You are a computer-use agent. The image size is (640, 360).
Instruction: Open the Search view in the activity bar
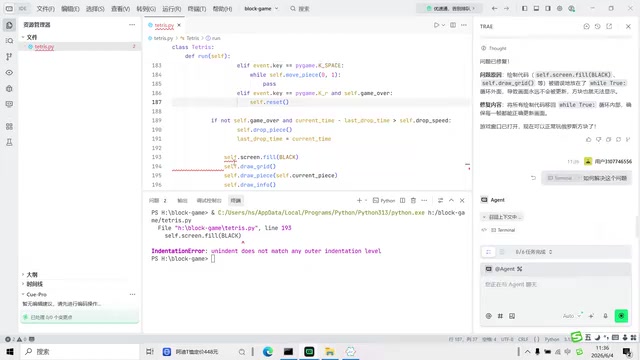(x=9, y=41)
